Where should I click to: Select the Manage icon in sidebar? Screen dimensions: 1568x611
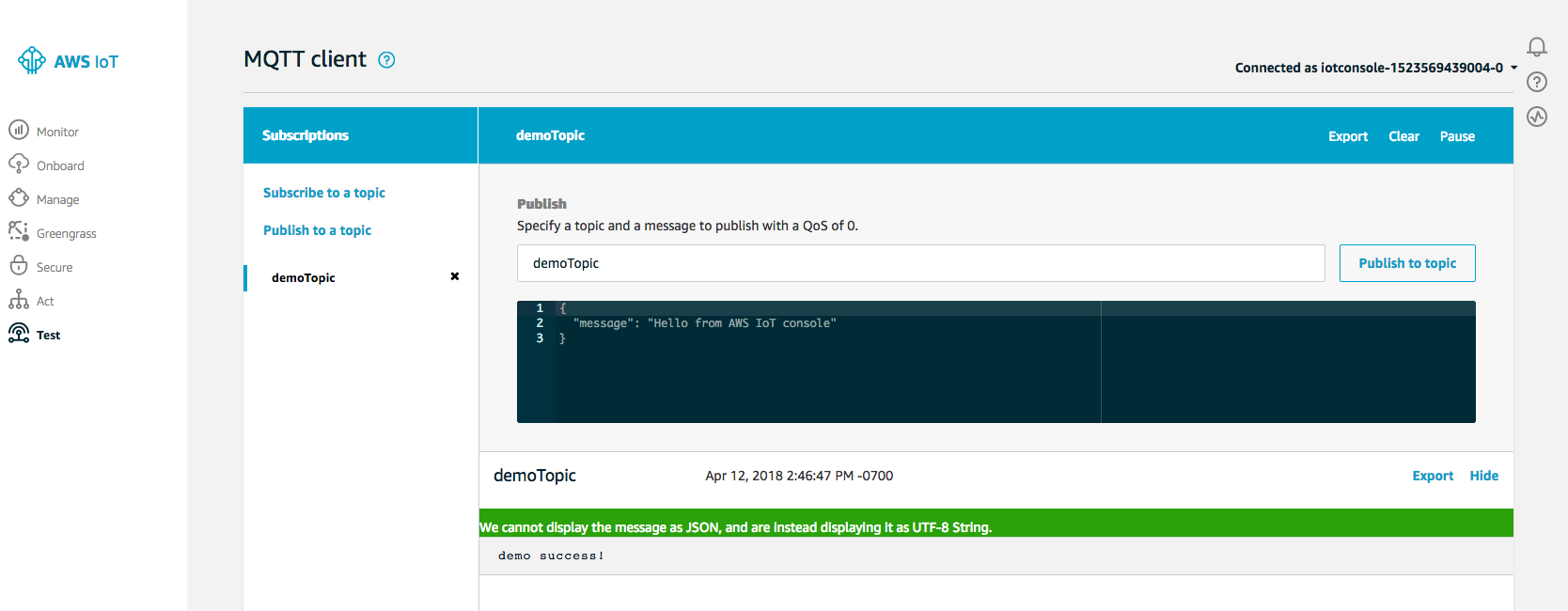tap(19, 197)
